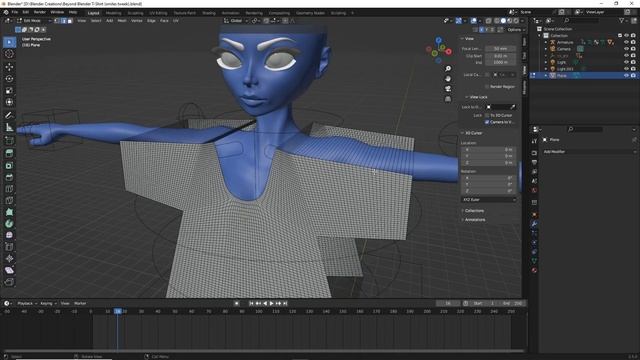
Task: Expand the Collections panel
Action: [474, 211]
